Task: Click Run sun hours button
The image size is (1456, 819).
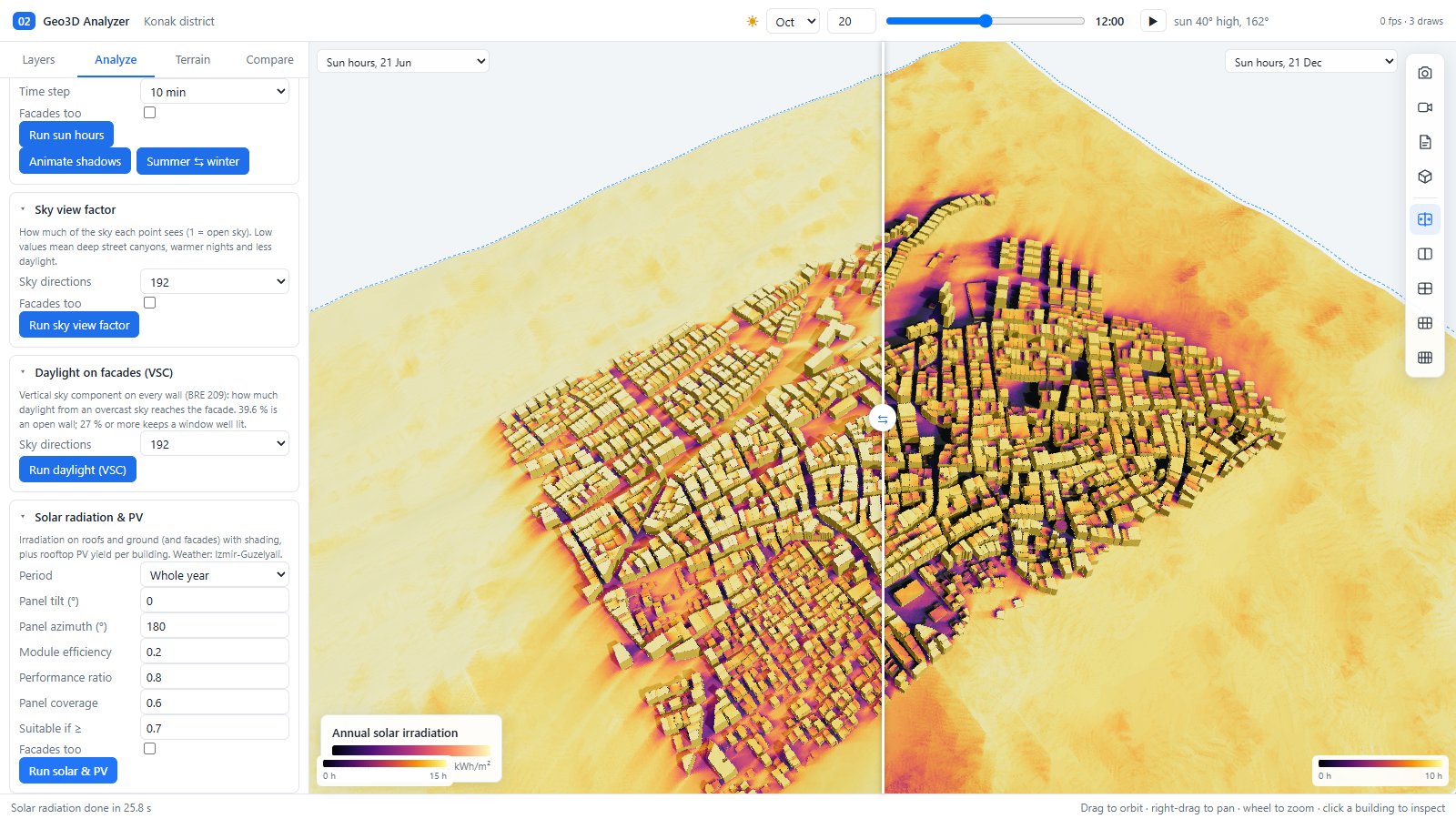Action: click(66, 135)
